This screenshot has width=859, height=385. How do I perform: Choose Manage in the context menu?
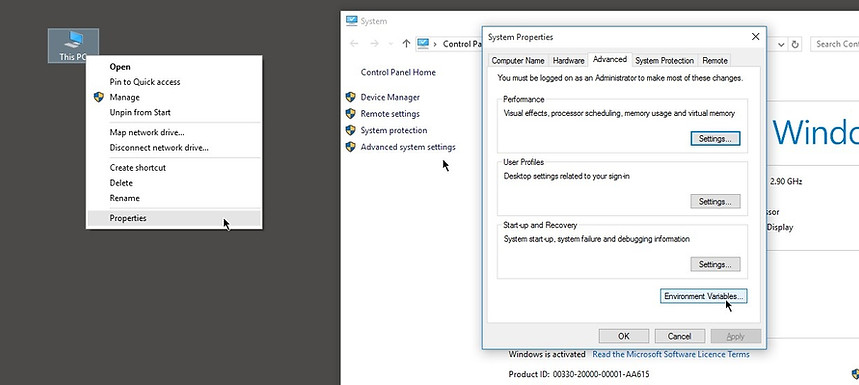pyautogui.click(x=174, y=97)
